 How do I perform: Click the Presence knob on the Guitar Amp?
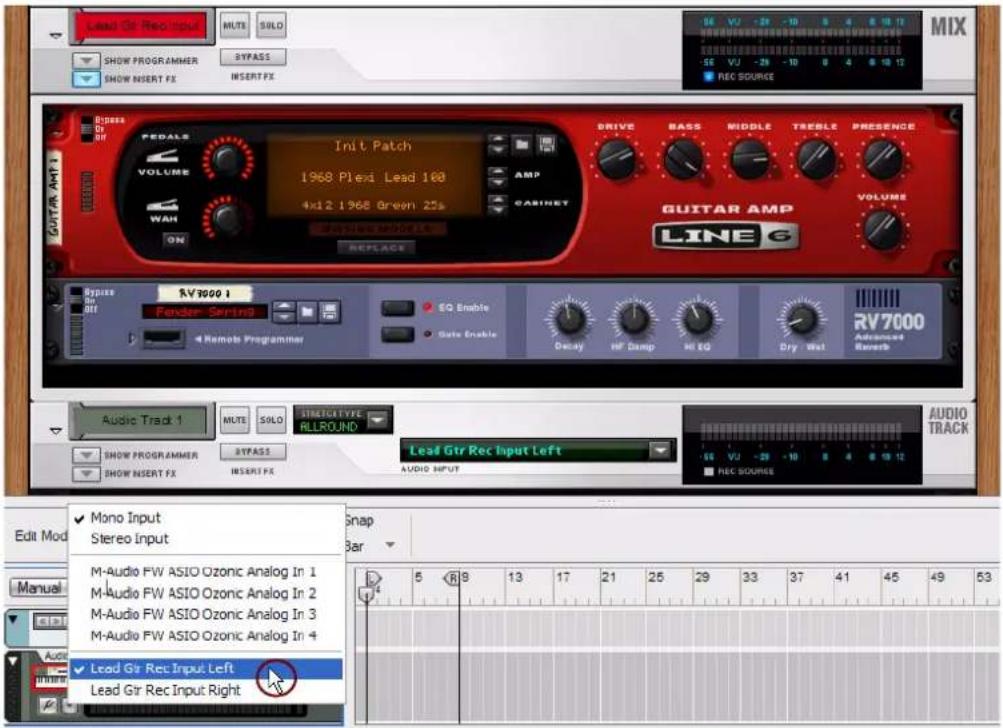[883, 159]
